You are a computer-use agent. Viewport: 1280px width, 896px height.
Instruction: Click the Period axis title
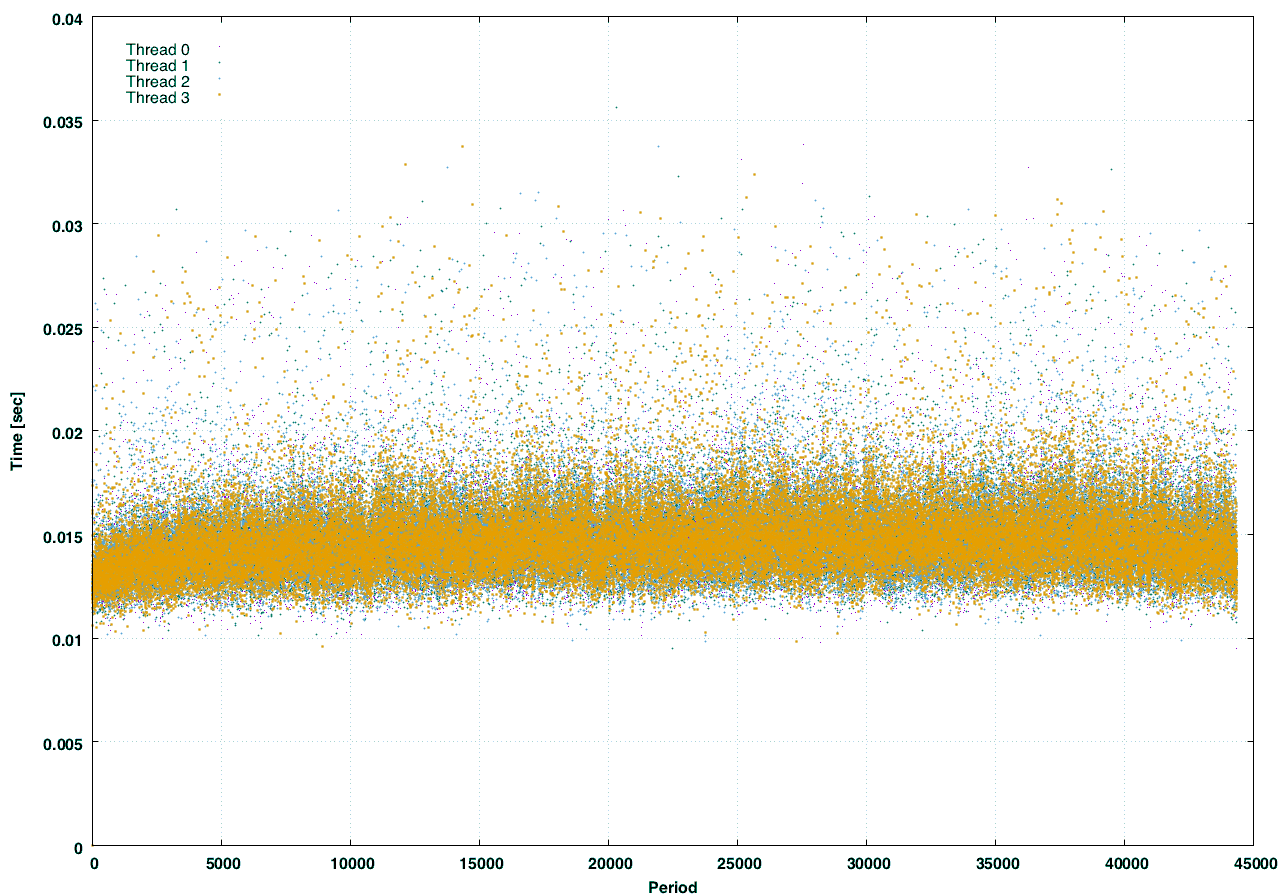coord(672,887)
